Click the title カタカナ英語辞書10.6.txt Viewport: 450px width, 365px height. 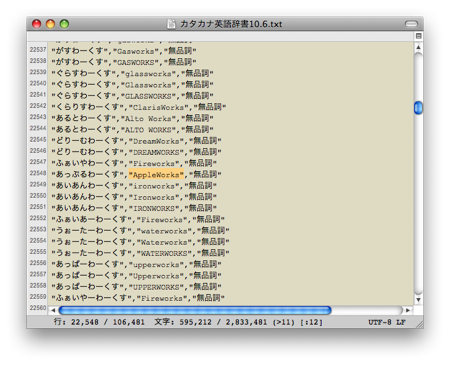pyautogui.click(x=231, y=24)
